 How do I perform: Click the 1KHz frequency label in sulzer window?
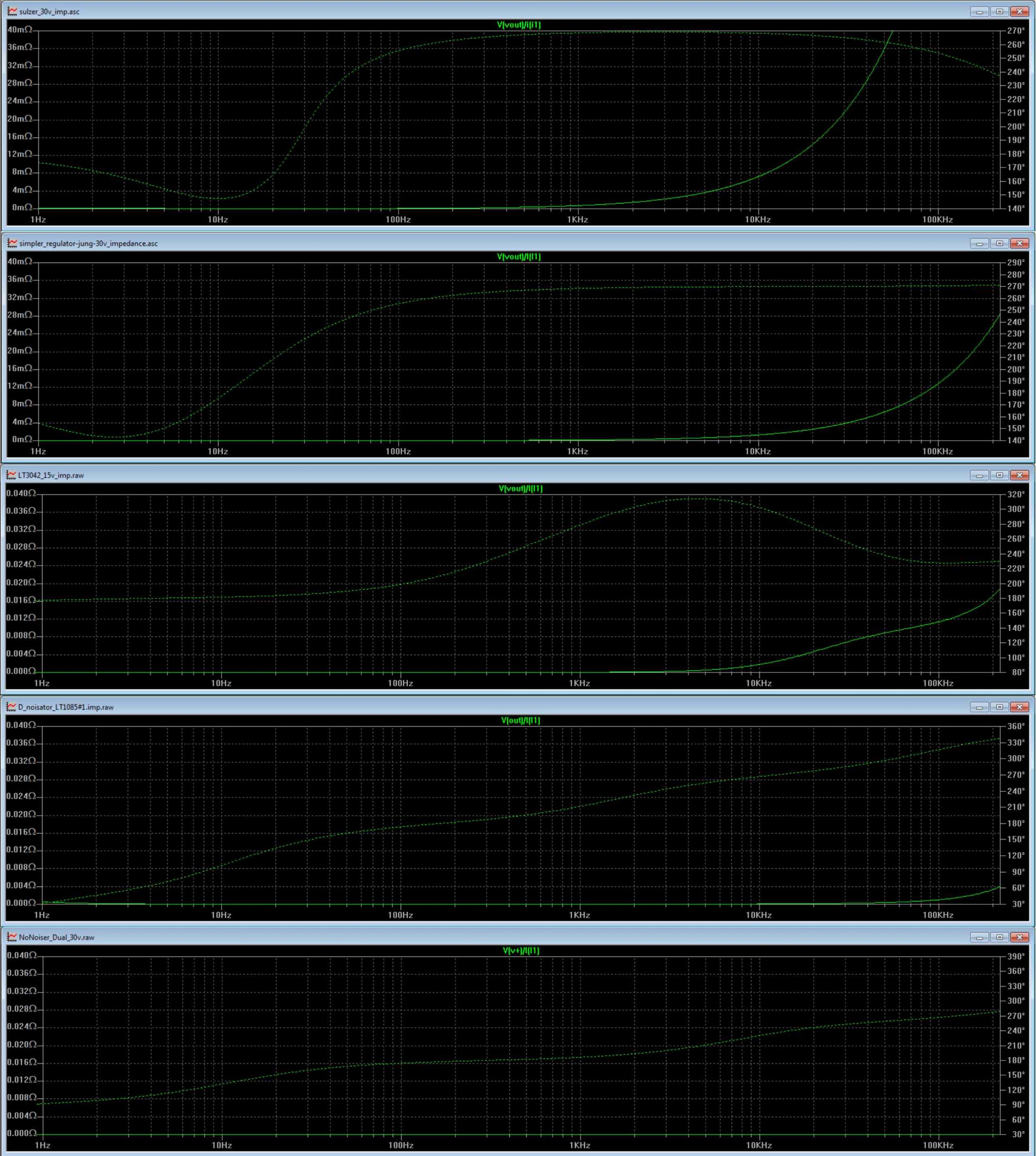[x=577, y=219]
